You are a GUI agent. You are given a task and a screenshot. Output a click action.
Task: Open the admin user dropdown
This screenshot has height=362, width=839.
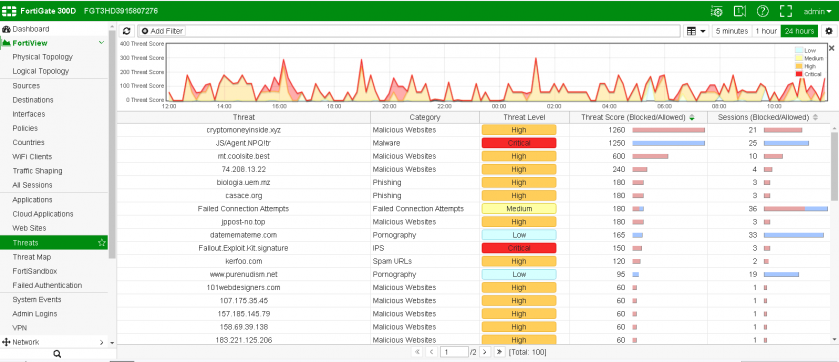817,11
